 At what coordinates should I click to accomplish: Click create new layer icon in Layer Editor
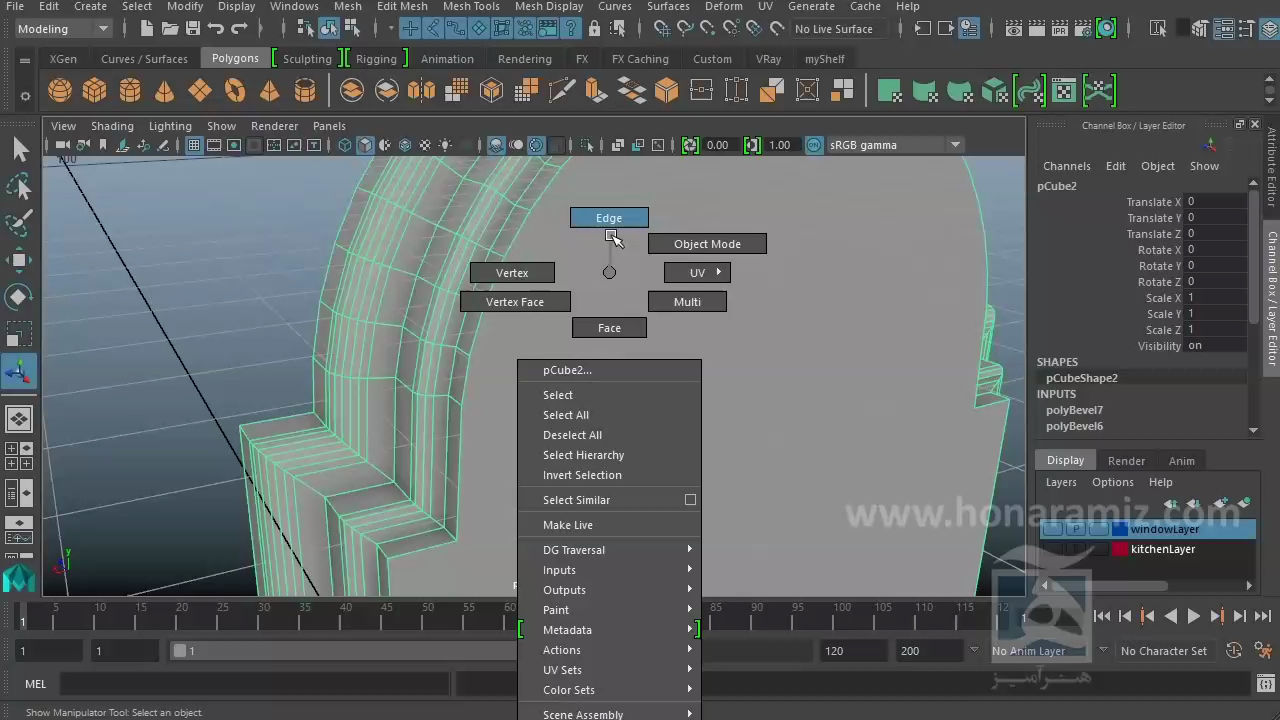click(x=1221, y=503)
